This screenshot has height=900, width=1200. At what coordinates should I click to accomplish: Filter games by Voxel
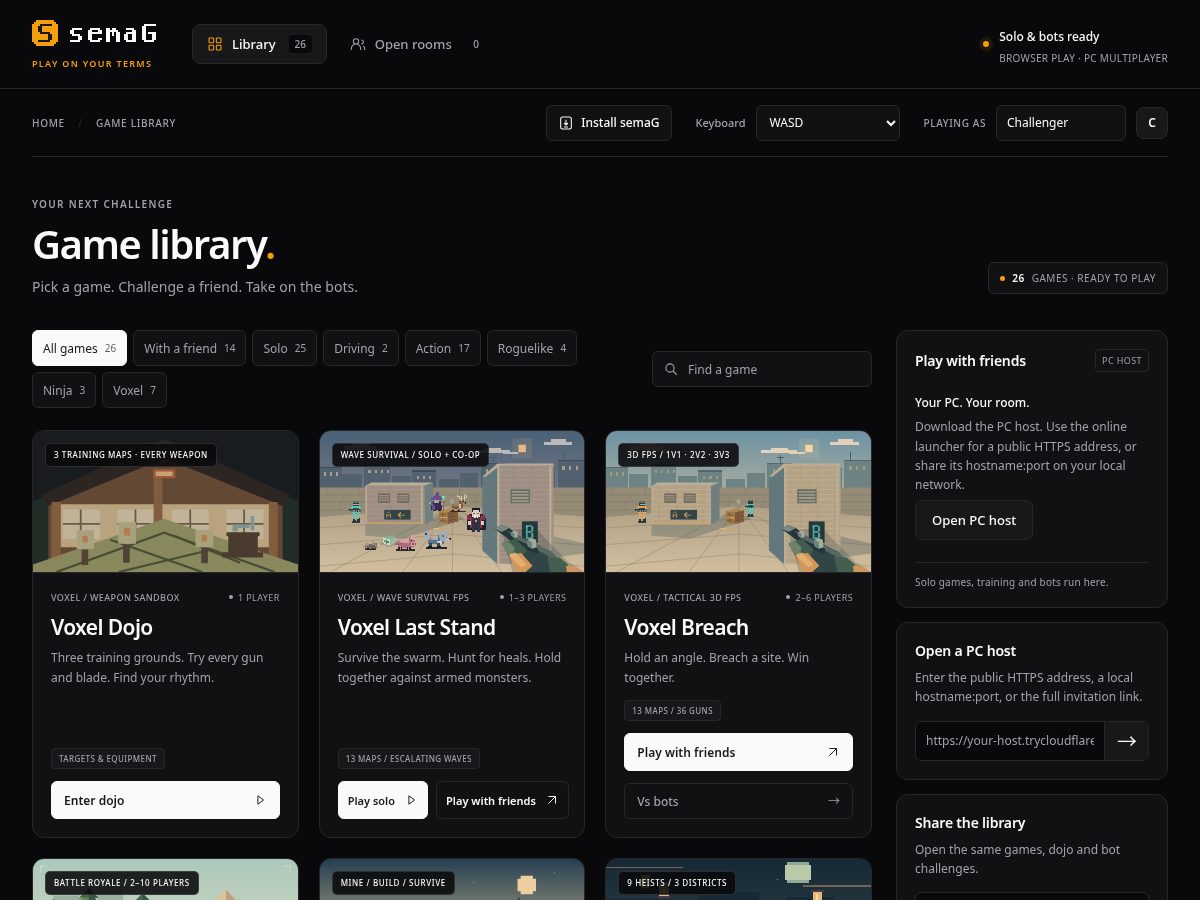coord(134,390)
